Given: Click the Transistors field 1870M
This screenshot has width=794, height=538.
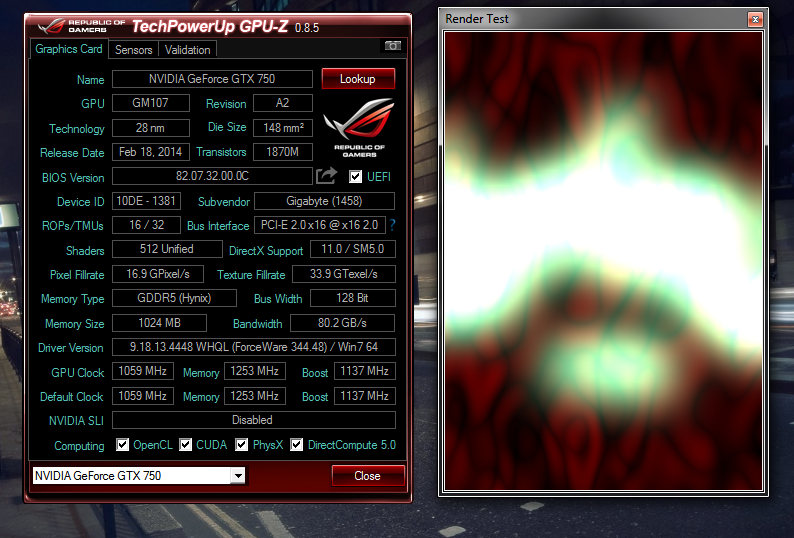Looking at the screenshot, I should (283, 152).
